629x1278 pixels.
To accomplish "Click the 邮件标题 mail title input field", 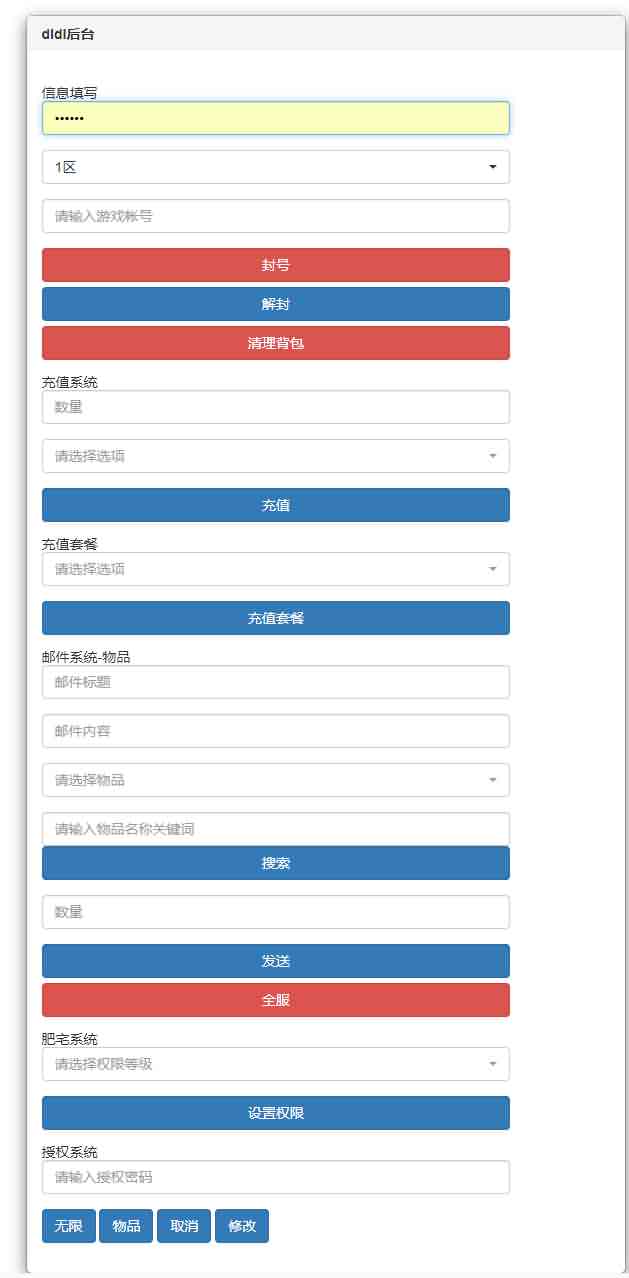I will coord(275,682).
